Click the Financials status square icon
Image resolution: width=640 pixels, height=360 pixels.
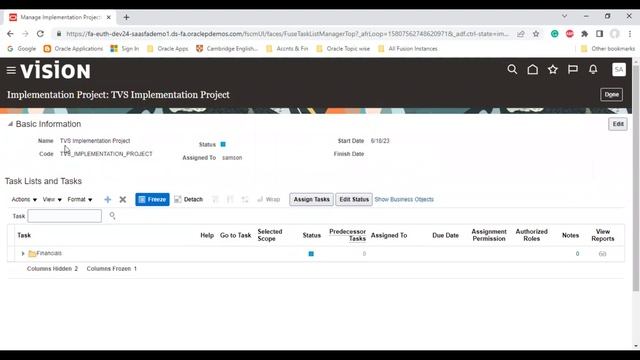pyautogui.click(x=311, y=254)
